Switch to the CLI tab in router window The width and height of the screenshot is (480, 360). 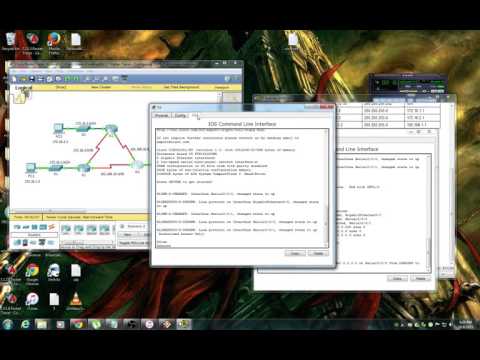(195, 116)
